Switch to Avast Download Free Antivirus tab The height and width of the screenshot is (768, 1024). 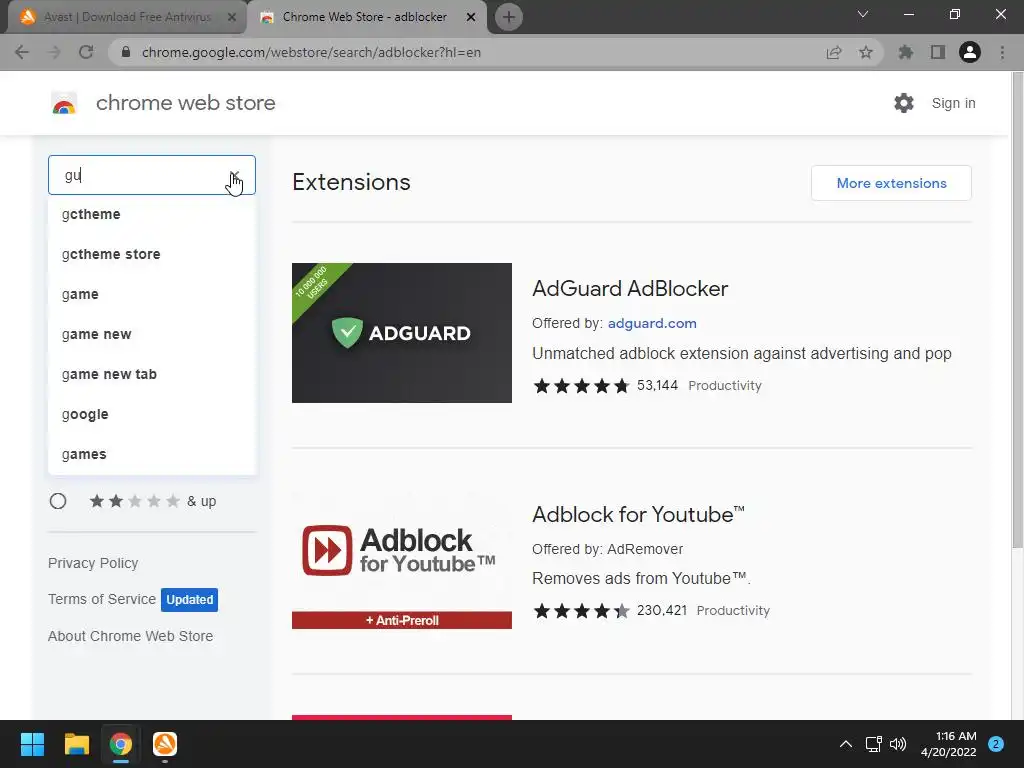pyautogui.click(x=127, y=17)
